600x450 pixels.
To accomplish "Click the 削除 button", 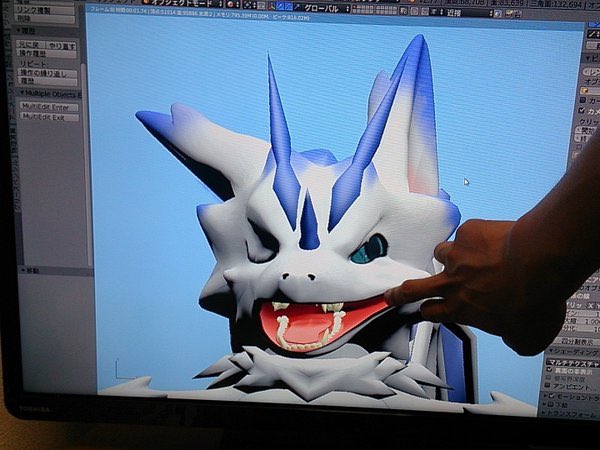I will [44, 18].
